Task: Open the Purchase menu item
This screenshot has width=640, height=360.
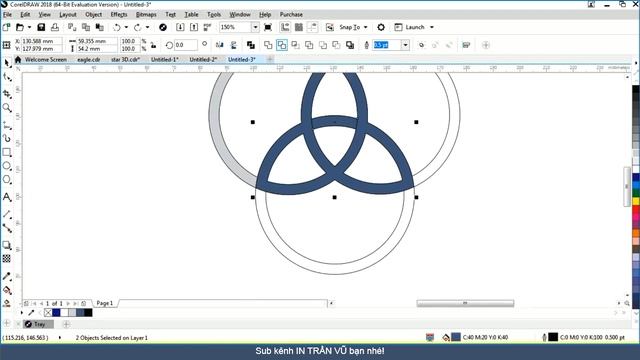Action: click(x=291, y=14)
